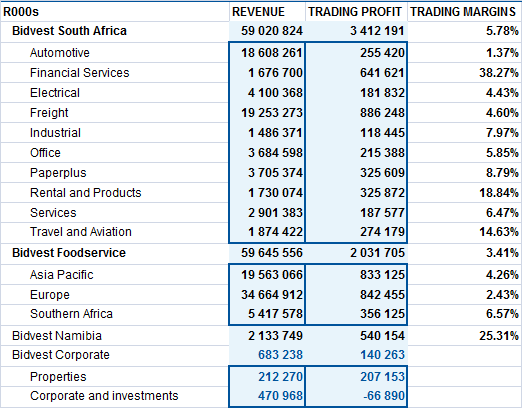Select the TRADING PROFIT column header
Image resolution: width=524 pixels, height=411 pixels.
(x=355, y=12)
